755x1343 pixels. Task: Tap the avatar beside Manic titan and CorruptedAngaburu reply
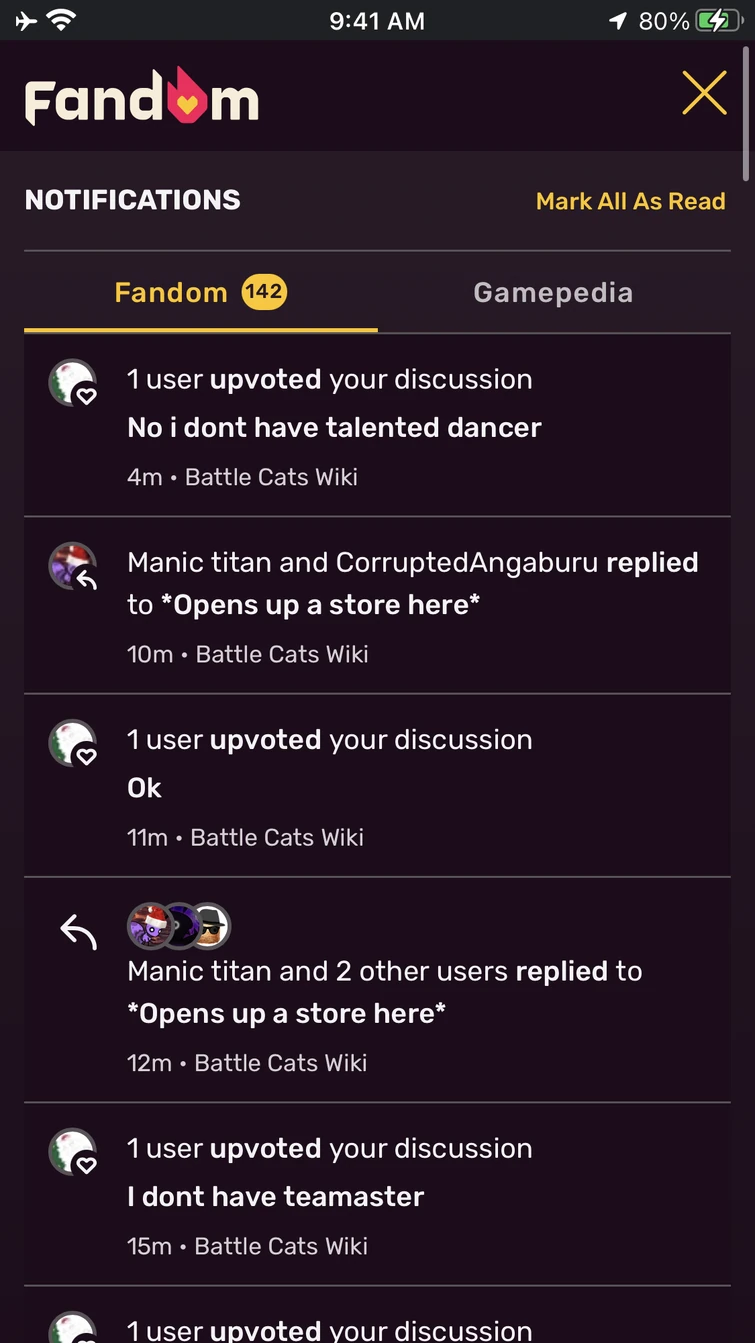pyautogui.click(x=72, y=567)
